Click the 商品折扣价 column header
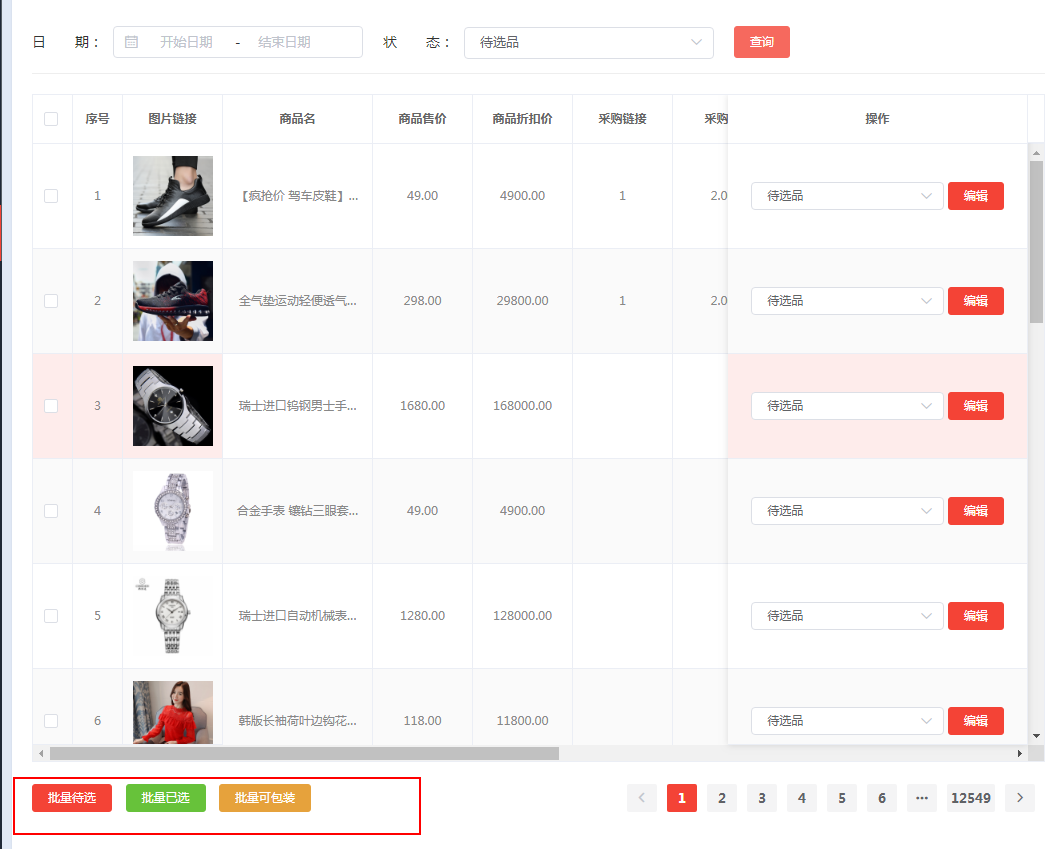Screen dimensions: 1059x849 522,119
